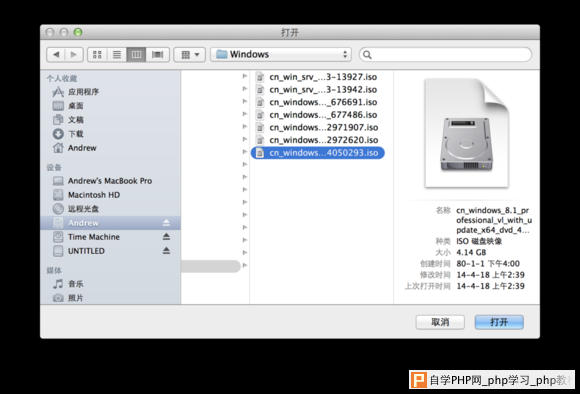Open the Windows folder path popup
The image size is (580, 394).
pyautogui.click(x=281, y=54)
